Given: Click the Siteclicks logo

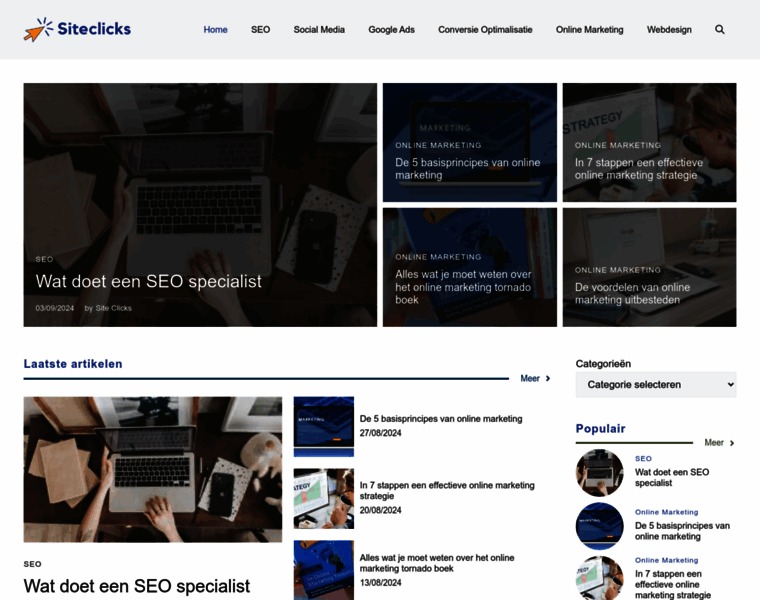Looking at the screenshot, I should click(x=78, y=29).
